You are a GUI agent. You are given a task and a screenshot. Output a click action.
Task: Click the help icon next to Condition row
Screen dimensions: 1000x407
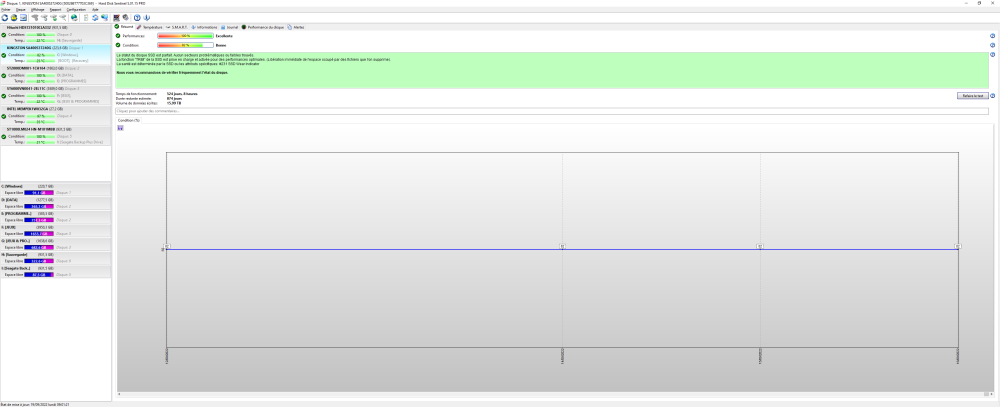(992, 45)
